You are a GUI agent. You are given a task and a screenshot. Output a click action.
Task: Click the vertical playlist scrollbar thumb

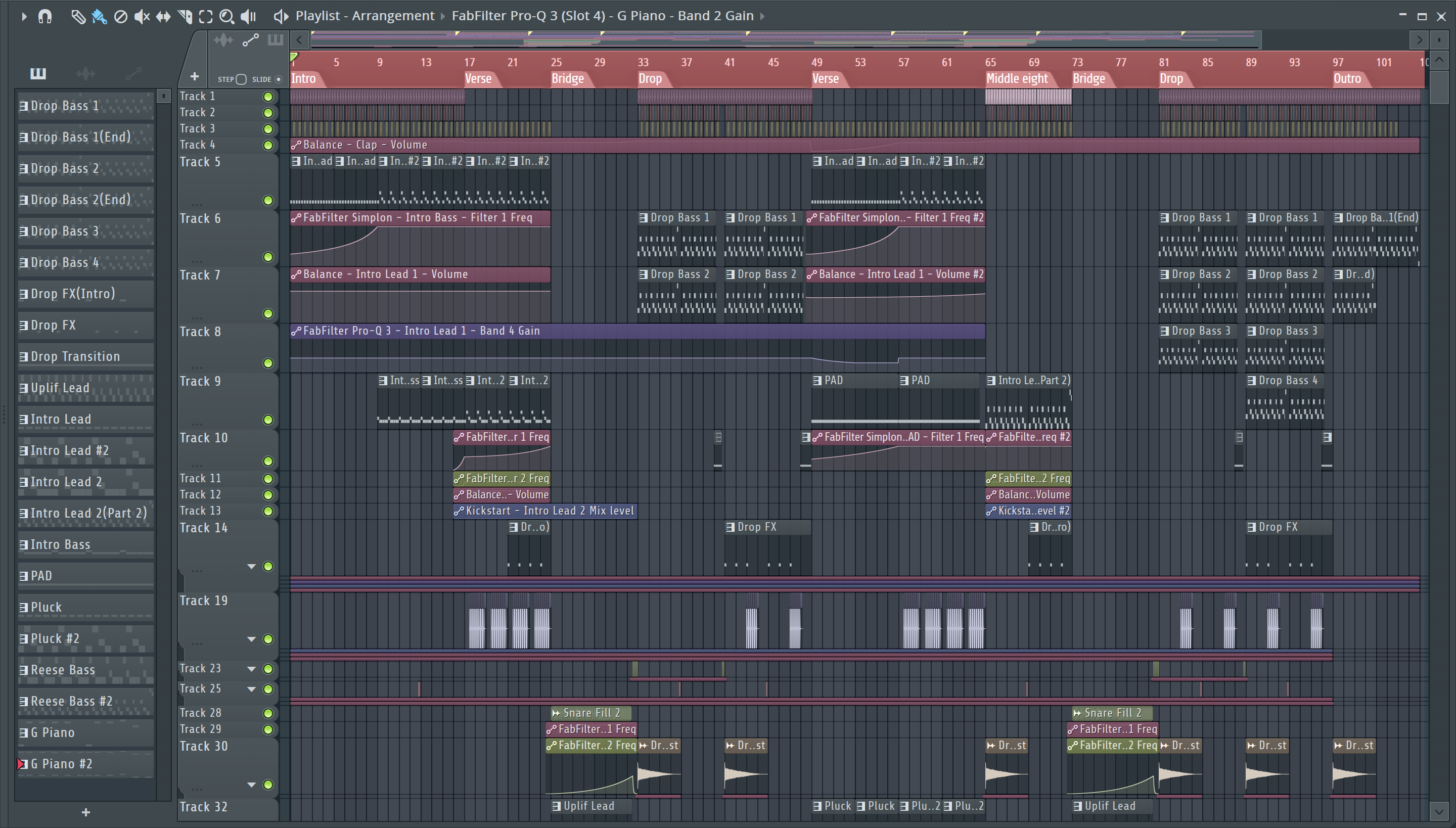1439,87
